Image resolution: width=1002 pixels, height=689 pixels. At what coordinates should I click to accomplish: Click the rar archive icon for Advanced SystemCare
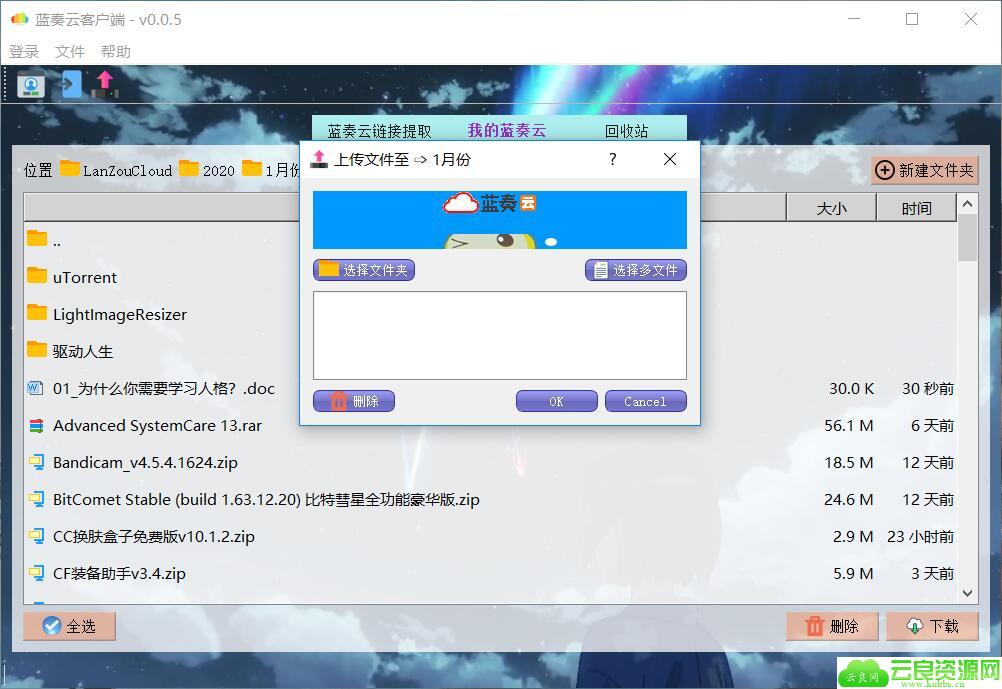point(36,426)
